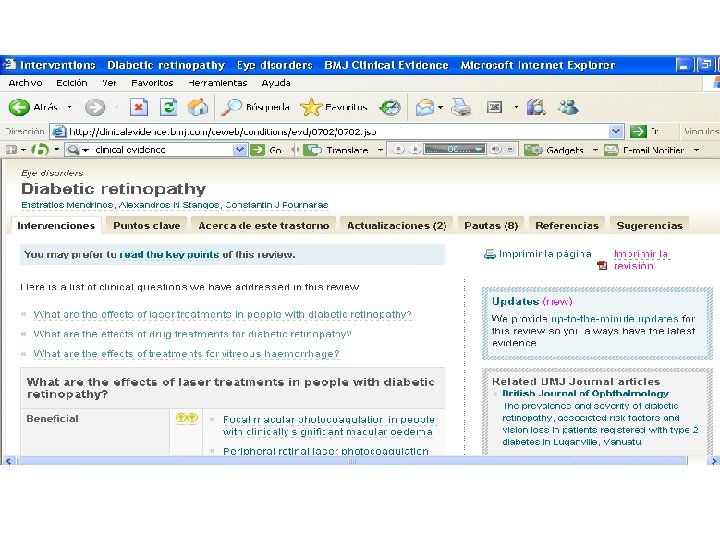Click the page icon in address bar
Screen dimensions: 720x540
point(59,132)
